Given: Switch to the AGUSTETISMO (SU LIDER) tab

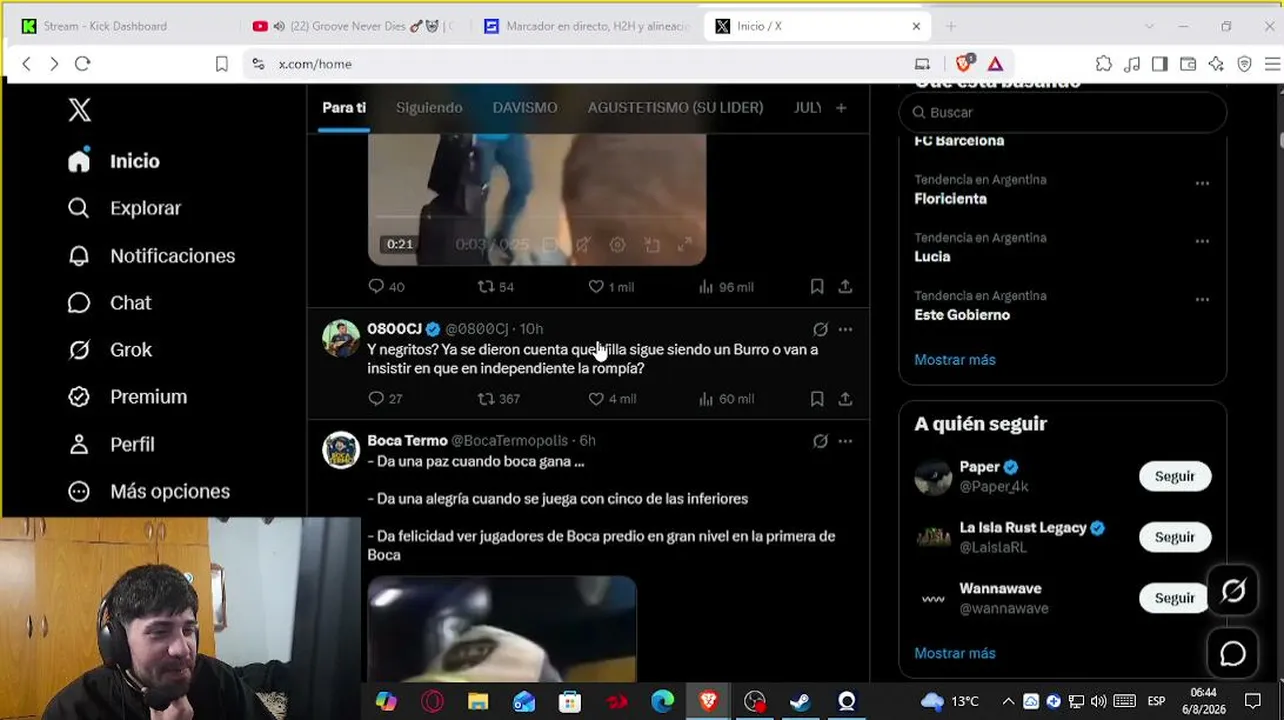Looking at the screenshot, I should tap(675, 108).
